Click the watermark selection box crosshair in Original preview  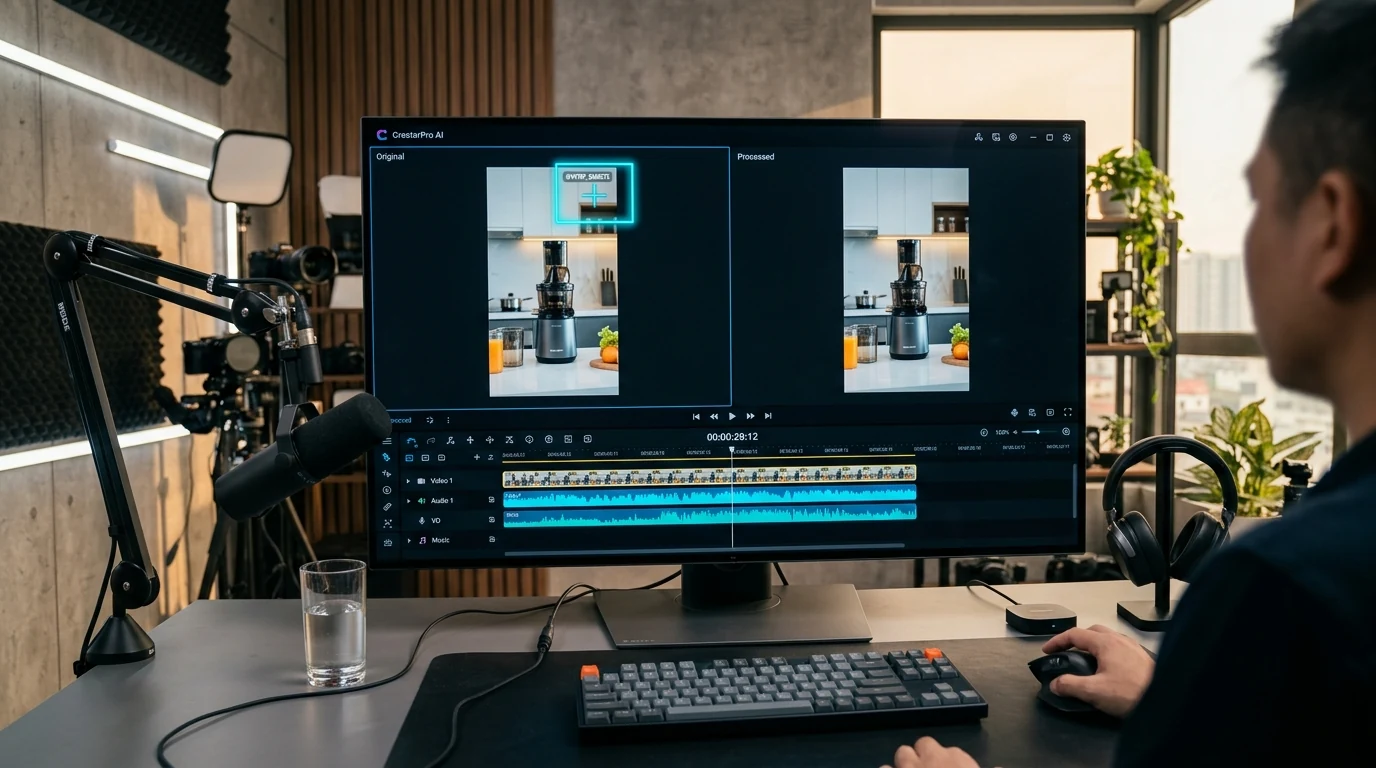(594, 196)
